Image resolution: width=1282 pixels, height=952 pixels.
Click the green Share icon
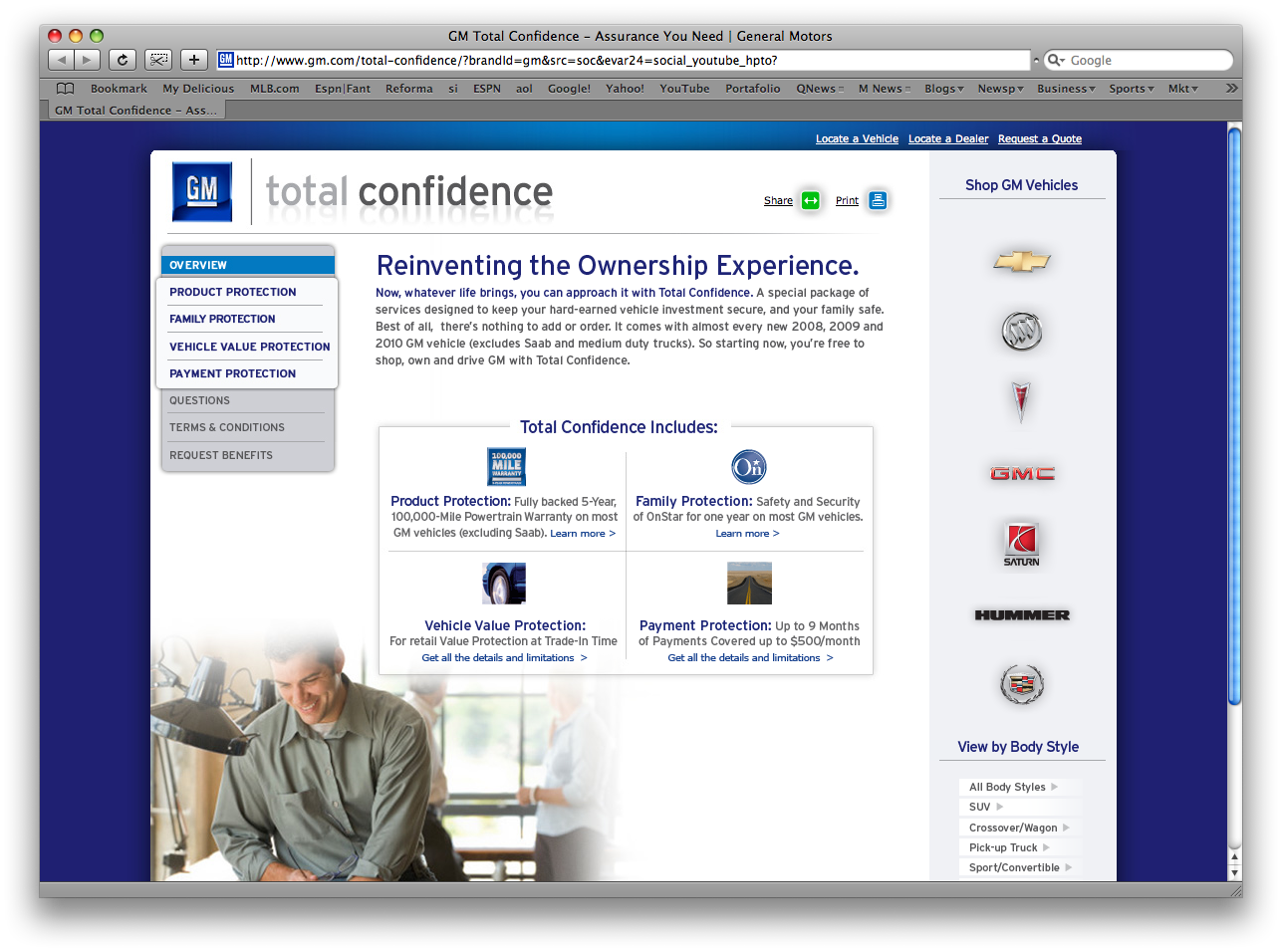pos(811,200)
